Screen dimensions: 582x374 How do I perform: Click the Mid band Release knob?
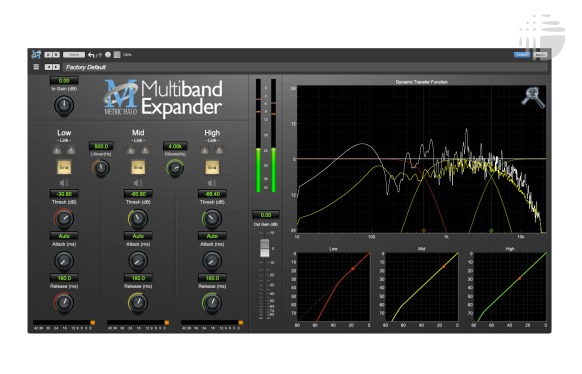[138, 302]
